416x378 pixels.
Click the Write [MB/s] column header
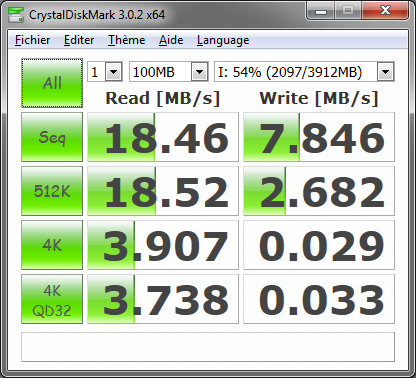[319, 98]
